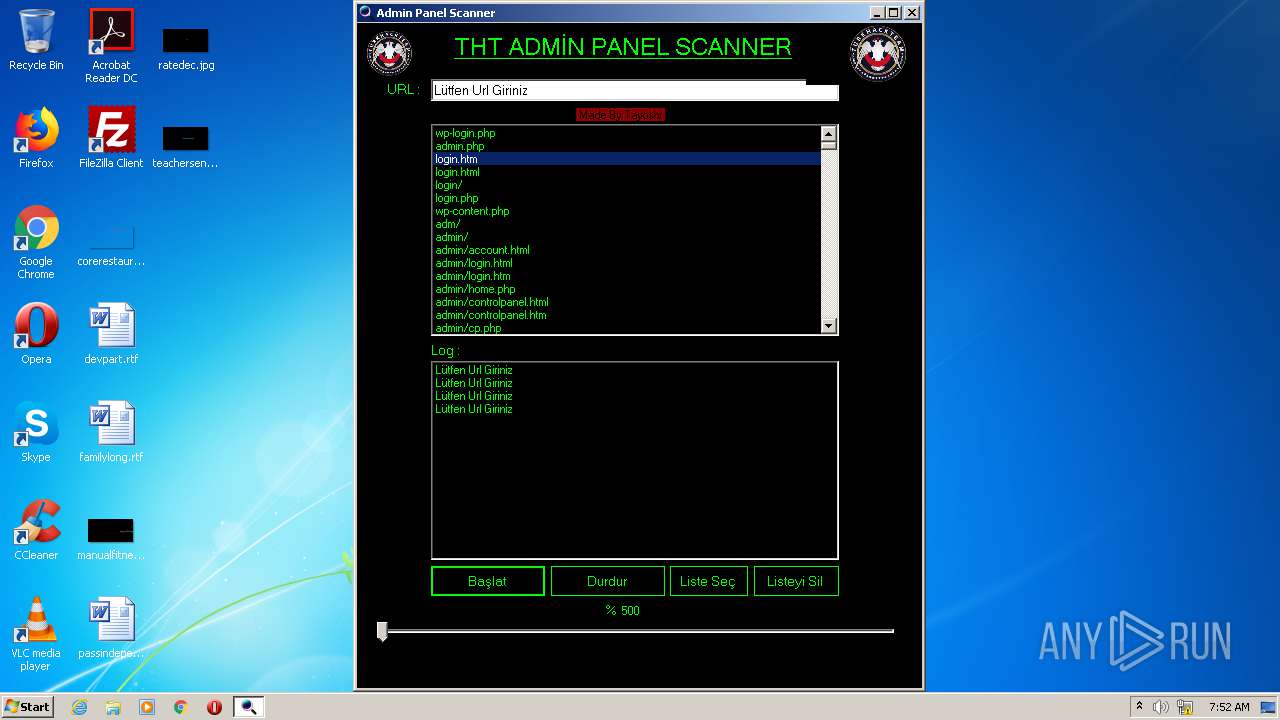Viewport: 1280px width, 720px height.
Task: Click the left THT logo emblem
Action: pos(390,52)
